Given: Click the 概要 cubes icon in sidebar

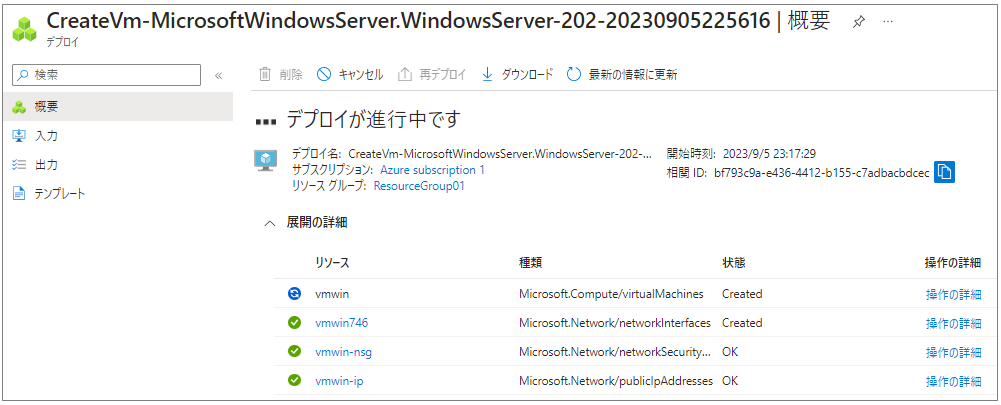Looking at the screenshot, I should 19,107.
